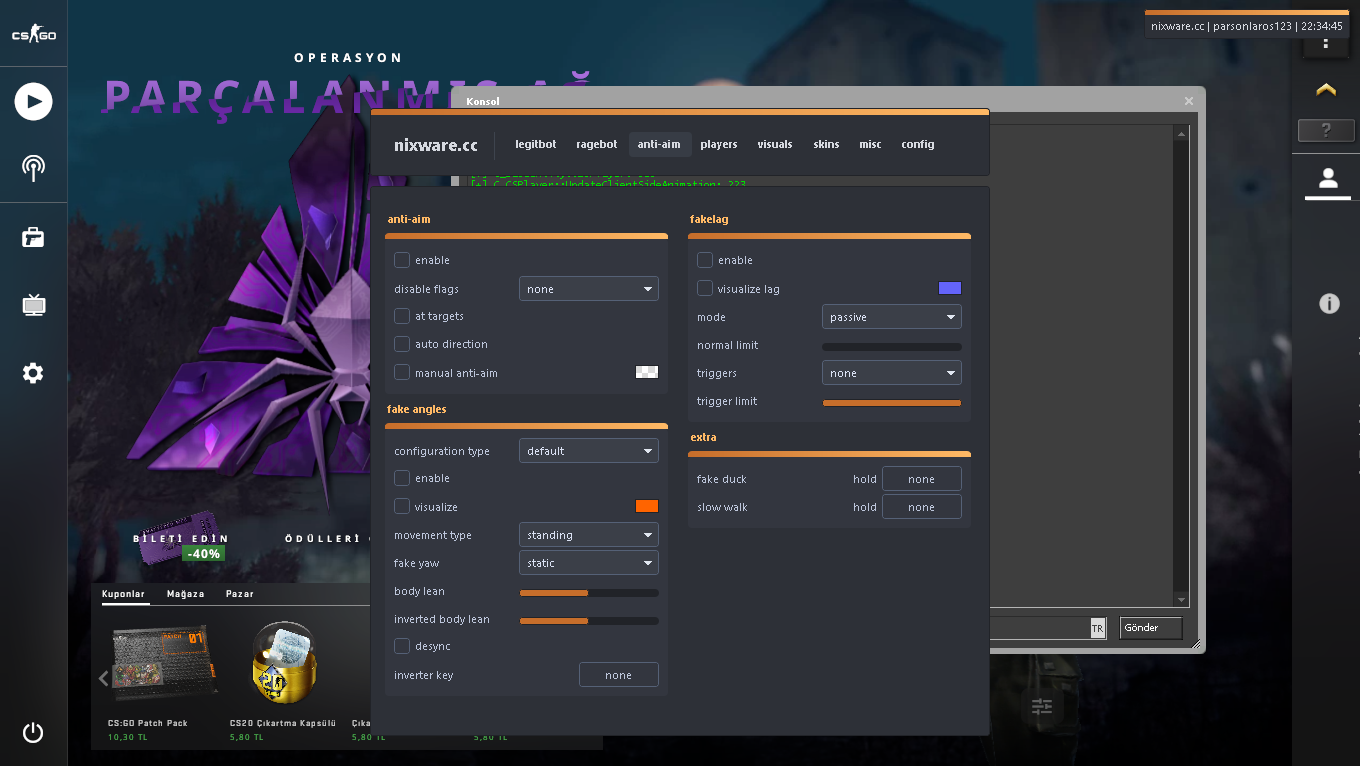Click the power quit icon
The width and height of the screenshot is (1360, 766).
[x=33, y=733]
